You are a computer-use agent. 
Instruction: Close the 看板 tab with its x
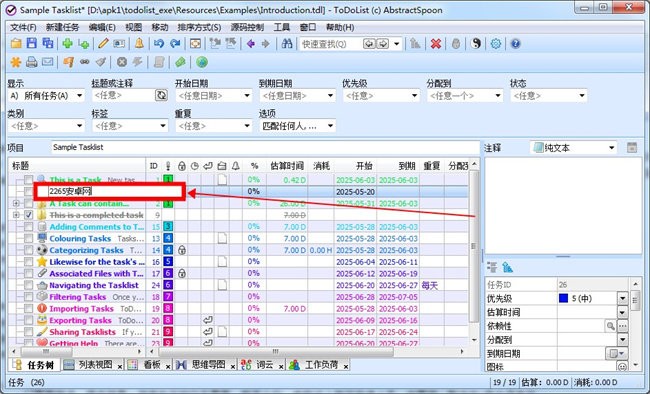click(x=168, y=366)
